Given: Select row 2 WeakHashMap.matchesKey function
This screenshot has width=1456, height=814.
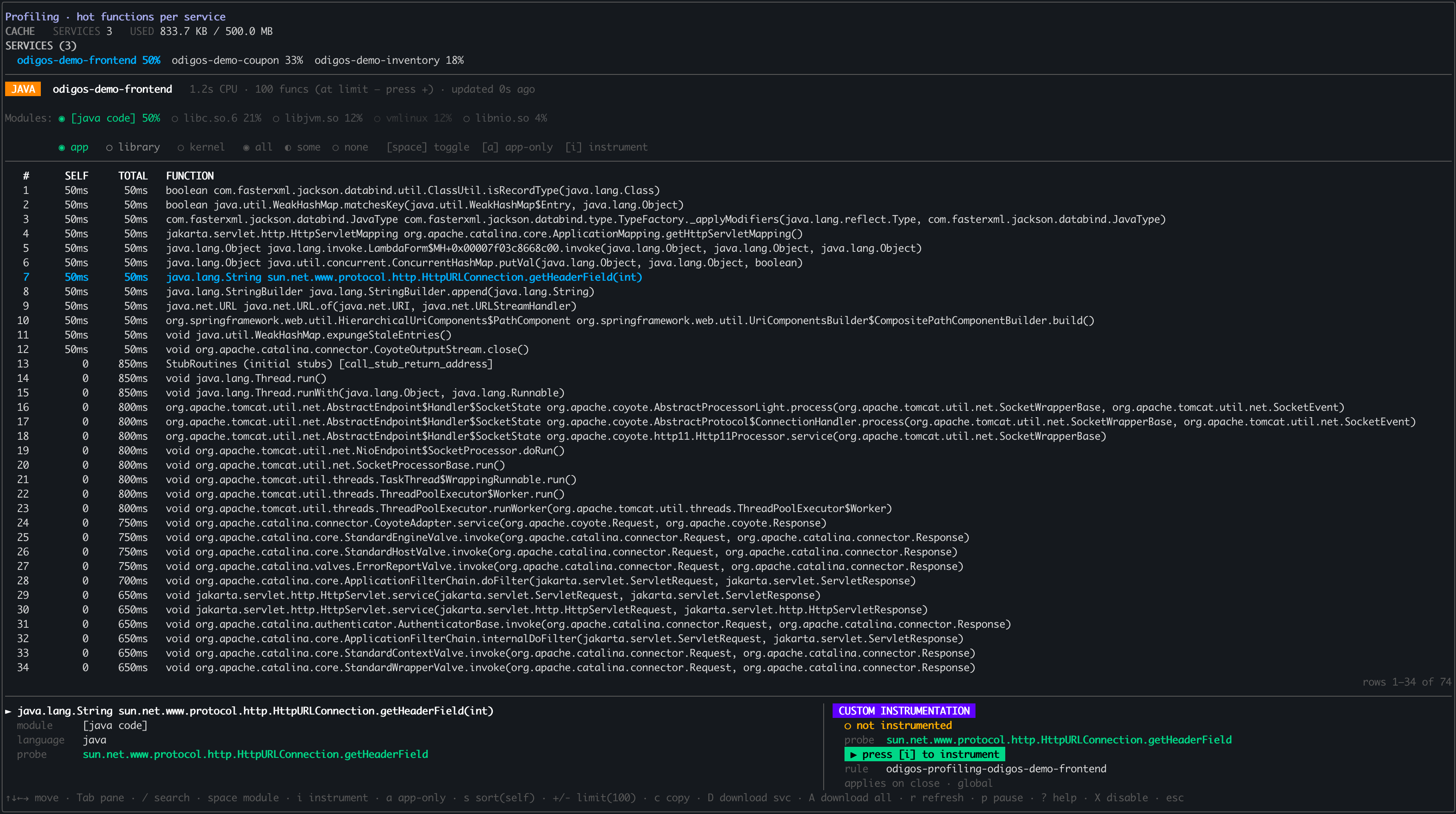Looking at the screenshot, I should click(728, 205).
